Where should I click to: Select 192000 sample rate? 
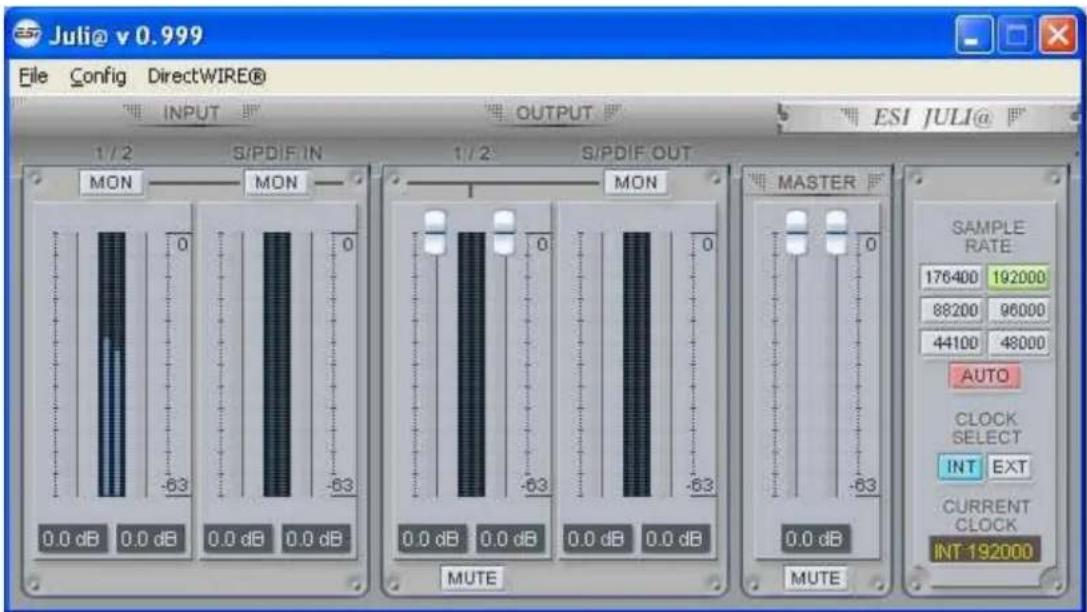point(1018,277)
